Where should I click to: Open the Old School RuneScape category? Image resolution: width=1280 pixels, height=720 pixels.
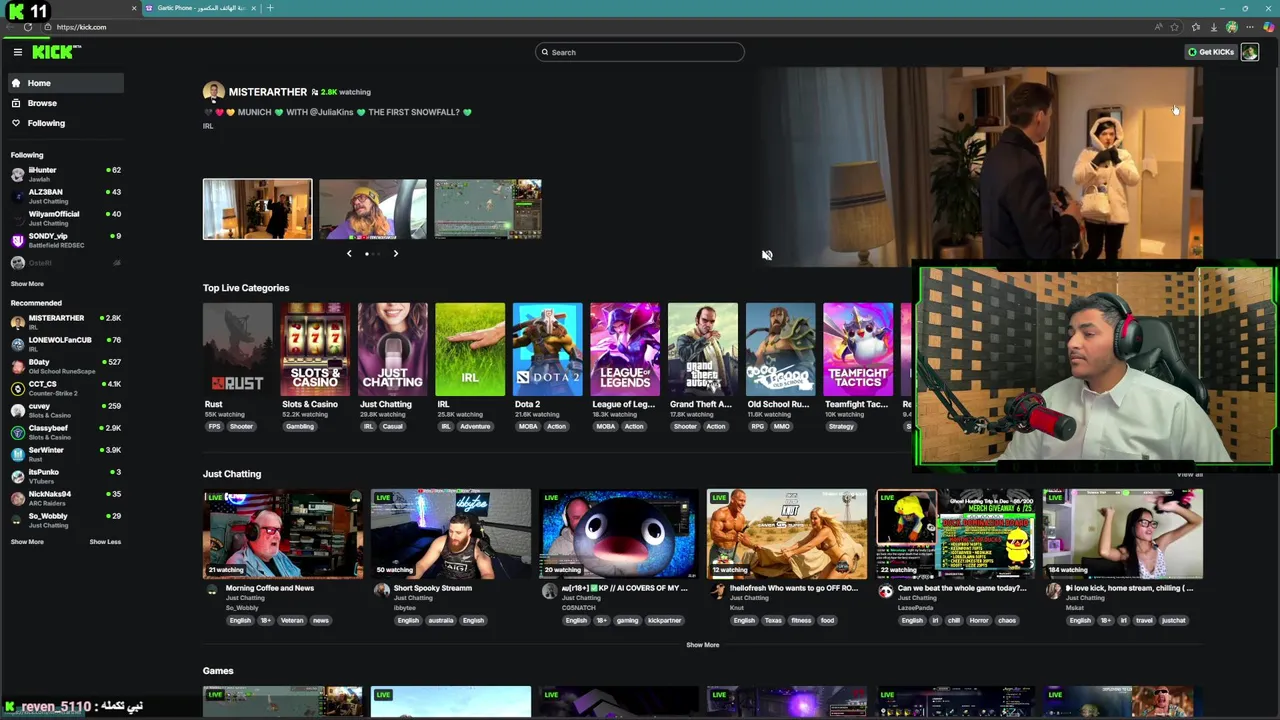click(780, 349)
